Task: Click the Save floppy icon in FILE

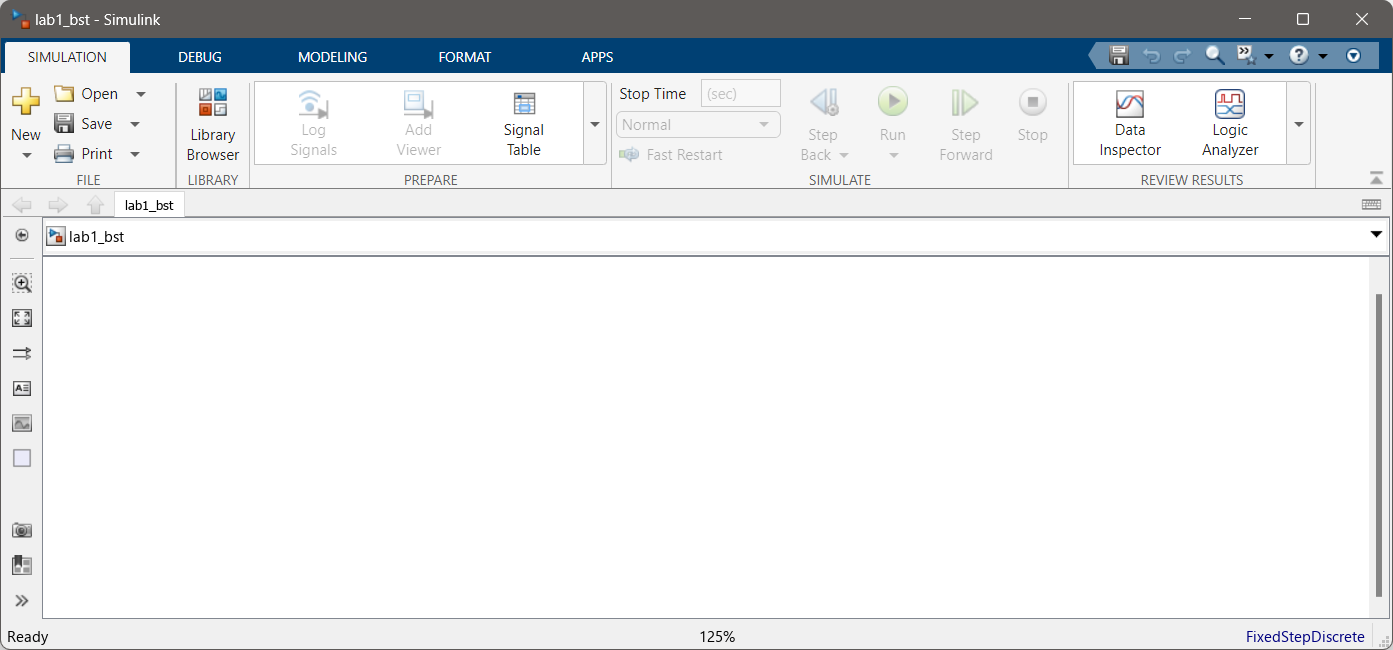Action: pos(64,124)
